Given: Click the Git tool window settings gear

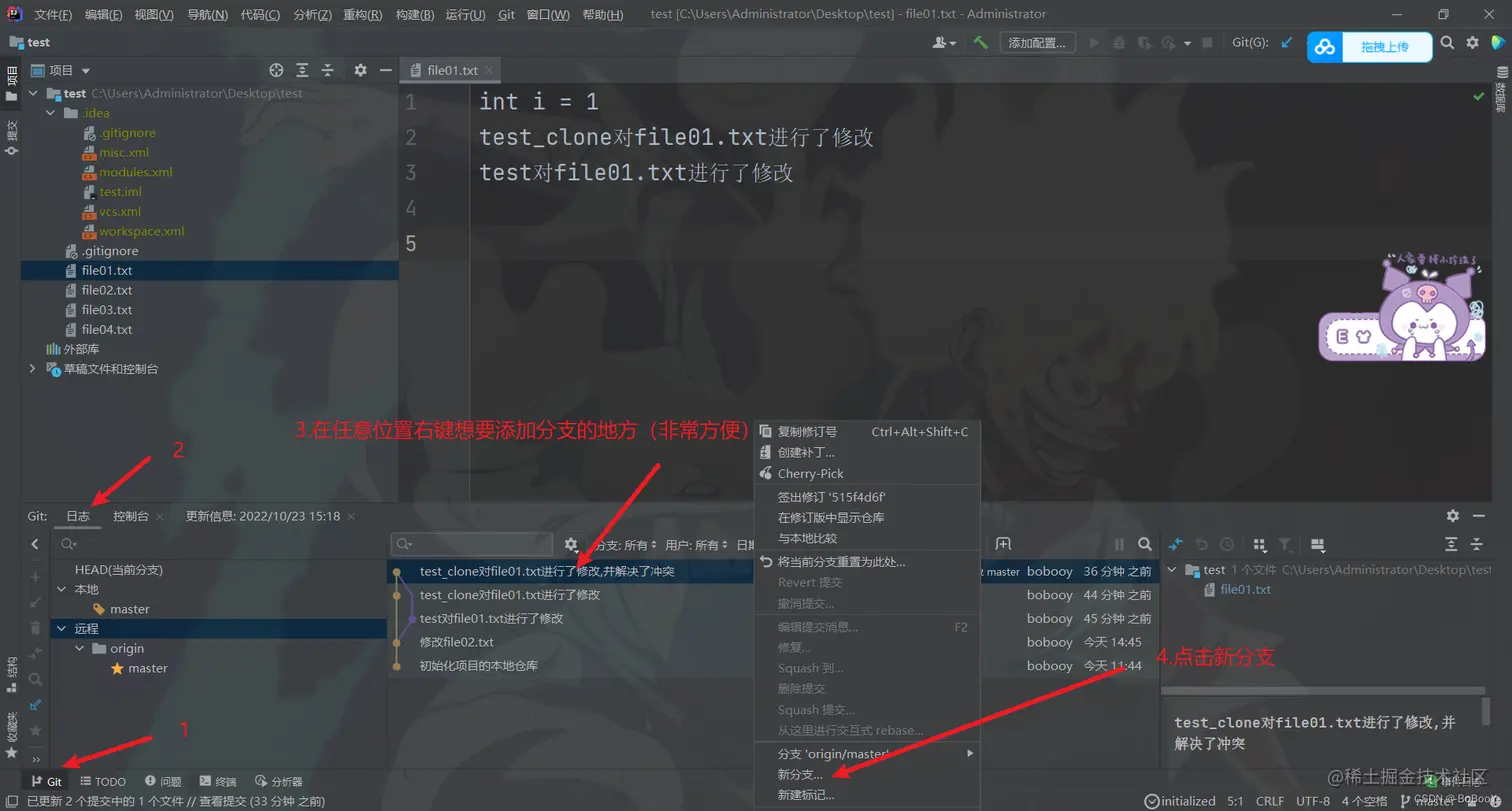Looking at the screenshot, I should [1452, 516].
